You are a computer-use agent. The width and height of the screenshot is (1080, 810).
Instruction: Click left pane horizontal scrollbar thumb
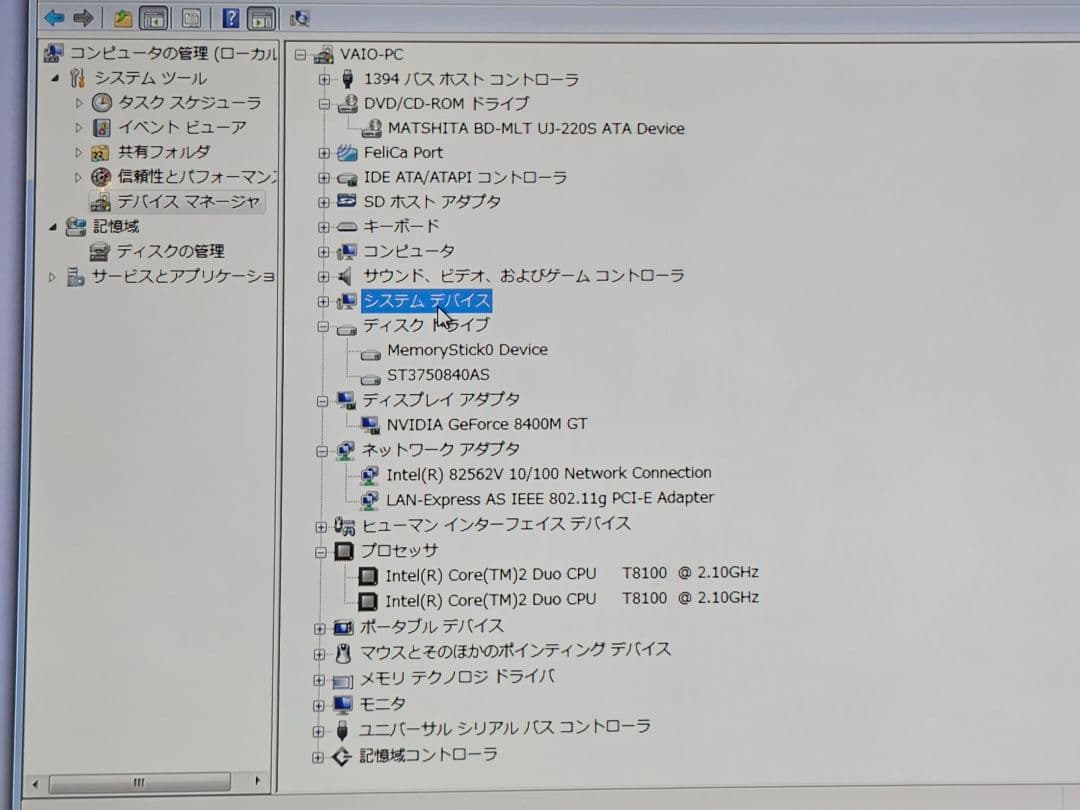140,782
